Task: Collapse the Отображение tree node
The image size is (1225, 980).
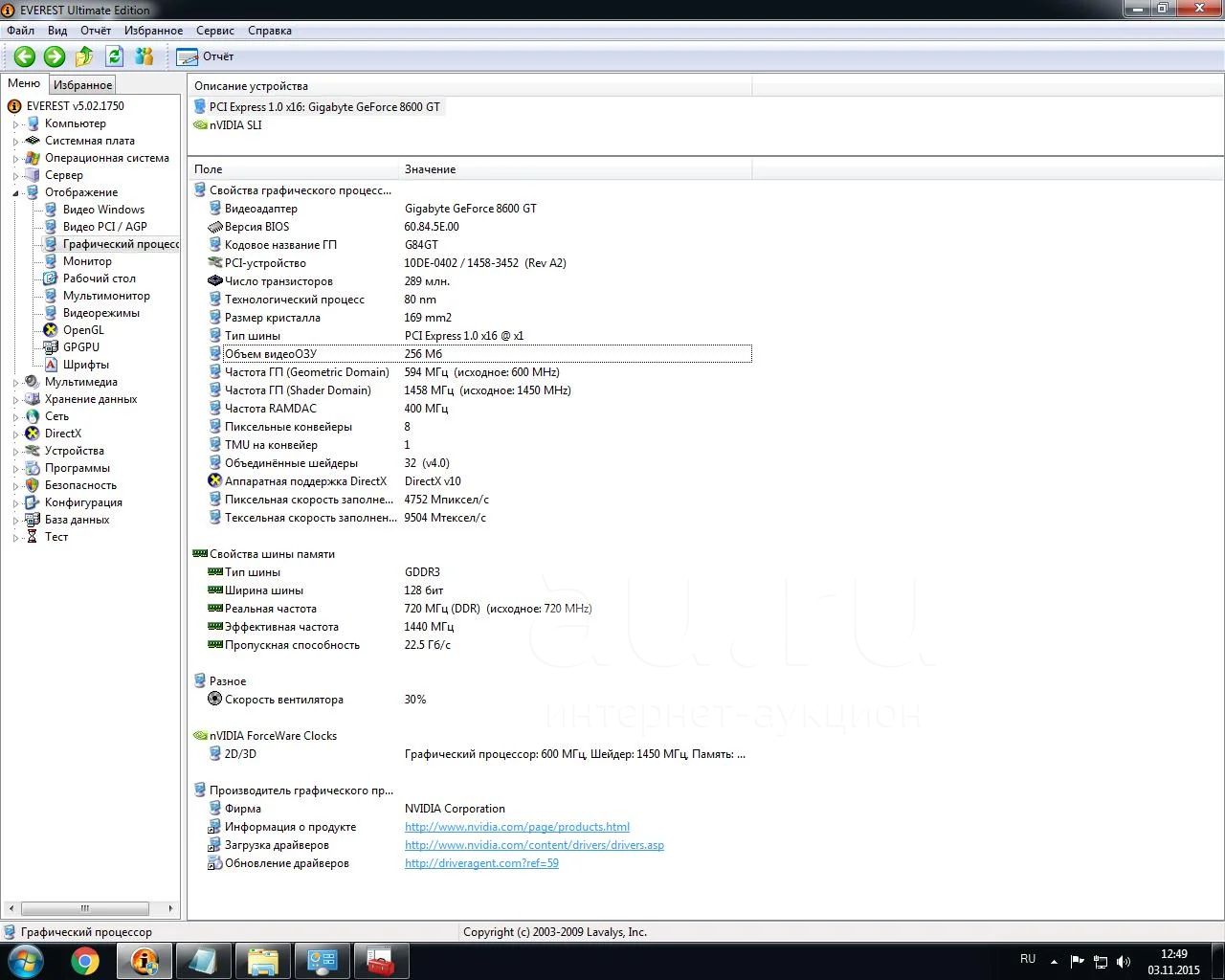Action: [x=15, y=192]
